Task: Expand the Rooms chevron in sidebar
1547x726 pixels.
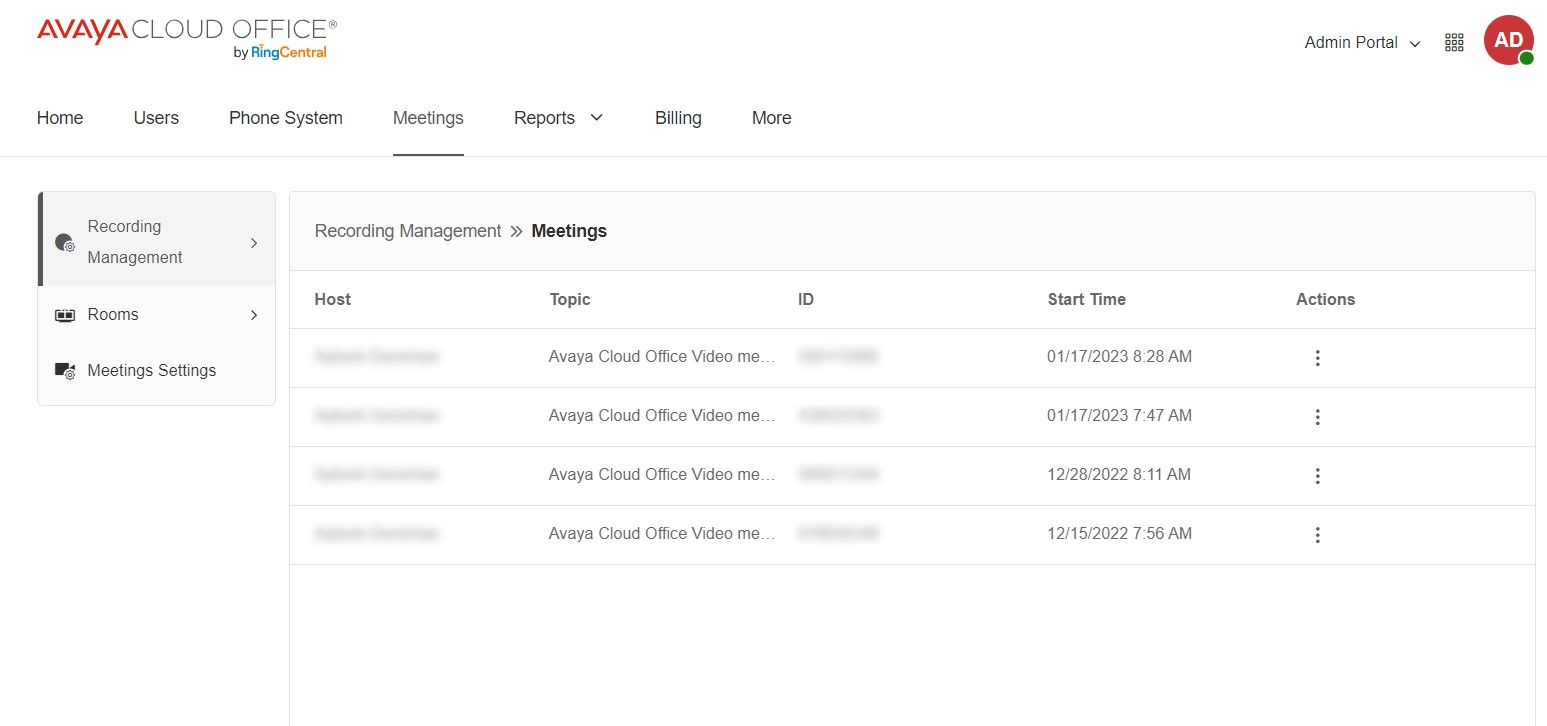Action: [254, 315]
